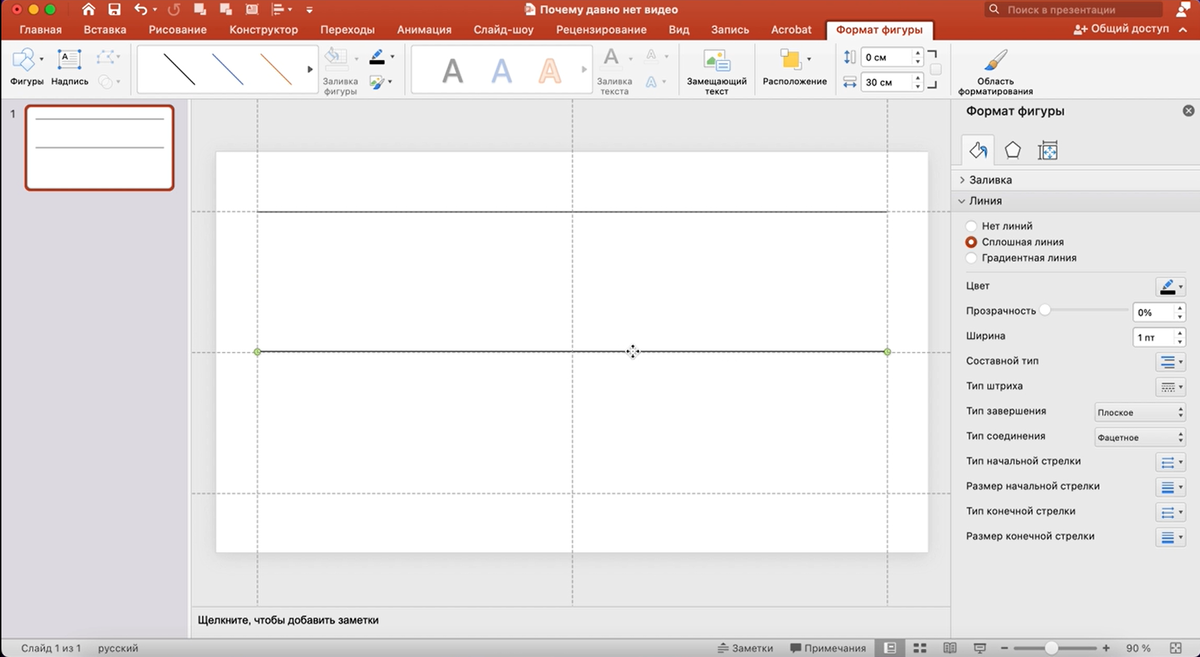The height and width of the screenshot is (657, 1200).
Task: Toggle Заметки notes in status bar
Action: click(x=746, y=648)
